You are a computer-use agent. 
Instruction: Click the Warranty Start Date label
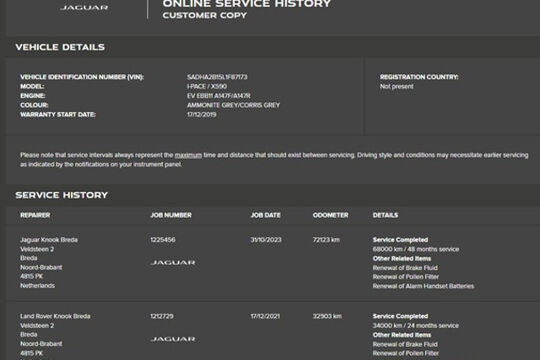pos(58,114)
